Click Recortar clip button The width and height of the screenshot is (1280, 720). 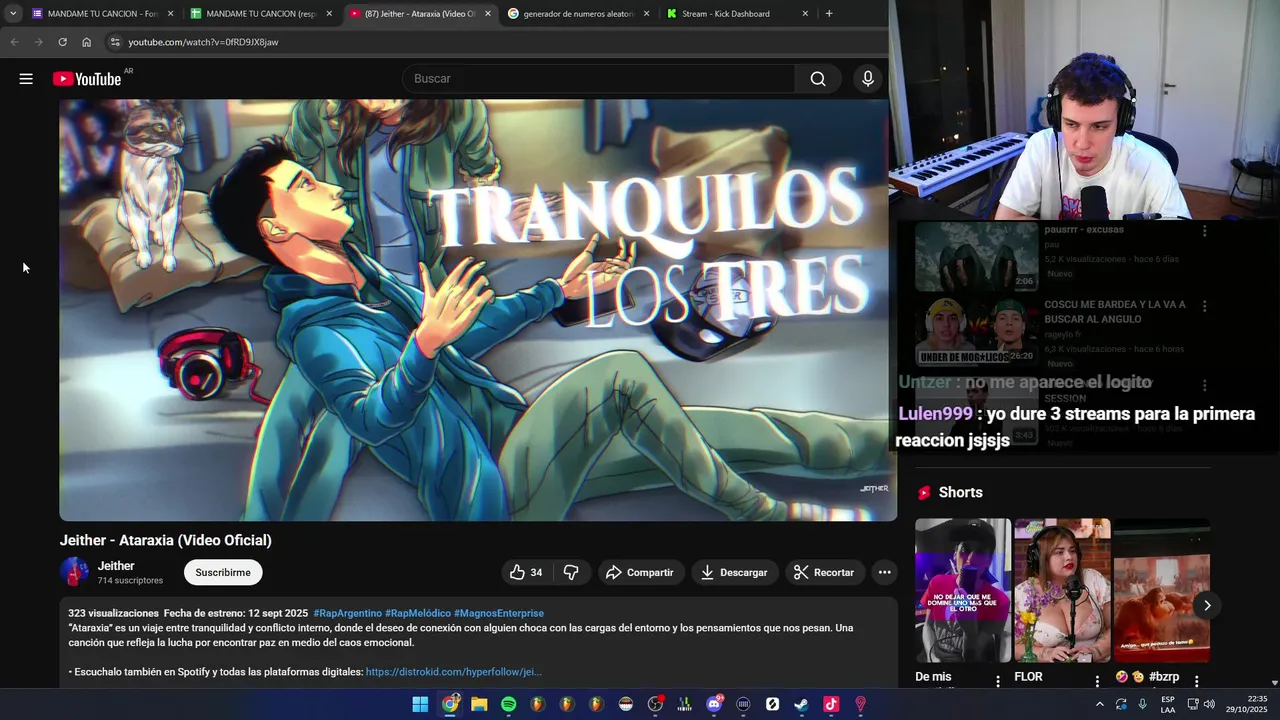[824, 572]
